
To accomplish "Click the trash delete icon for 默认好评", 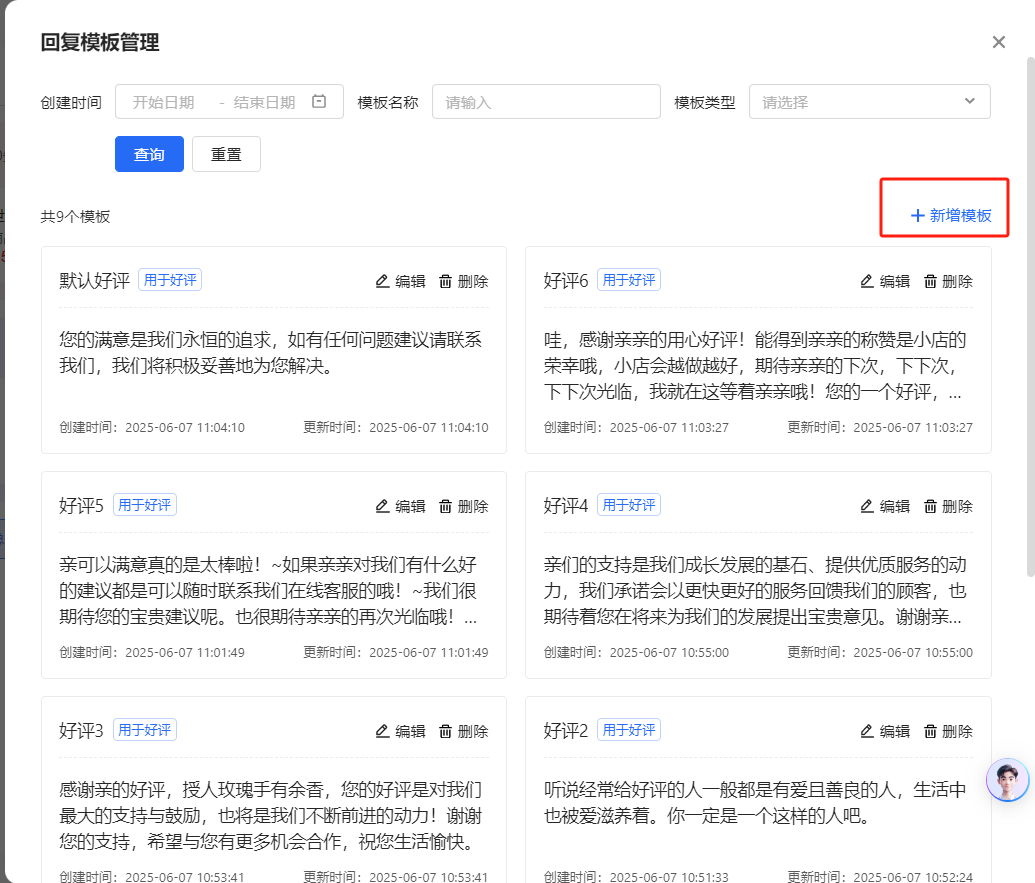I will 446,281.
